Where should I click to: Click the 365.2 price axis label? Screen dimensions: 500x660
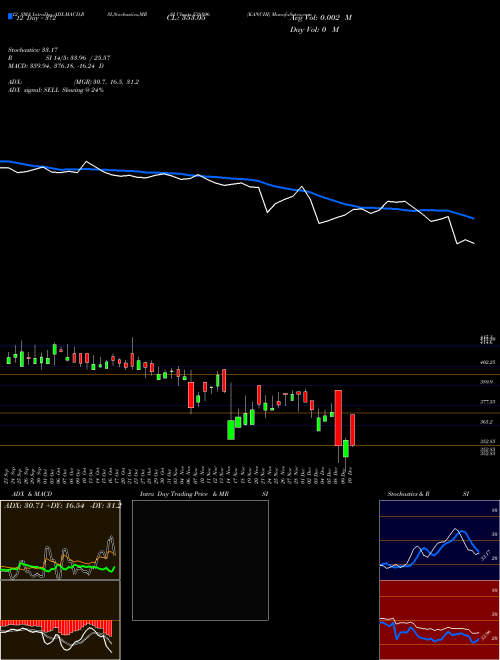point(486,422)
